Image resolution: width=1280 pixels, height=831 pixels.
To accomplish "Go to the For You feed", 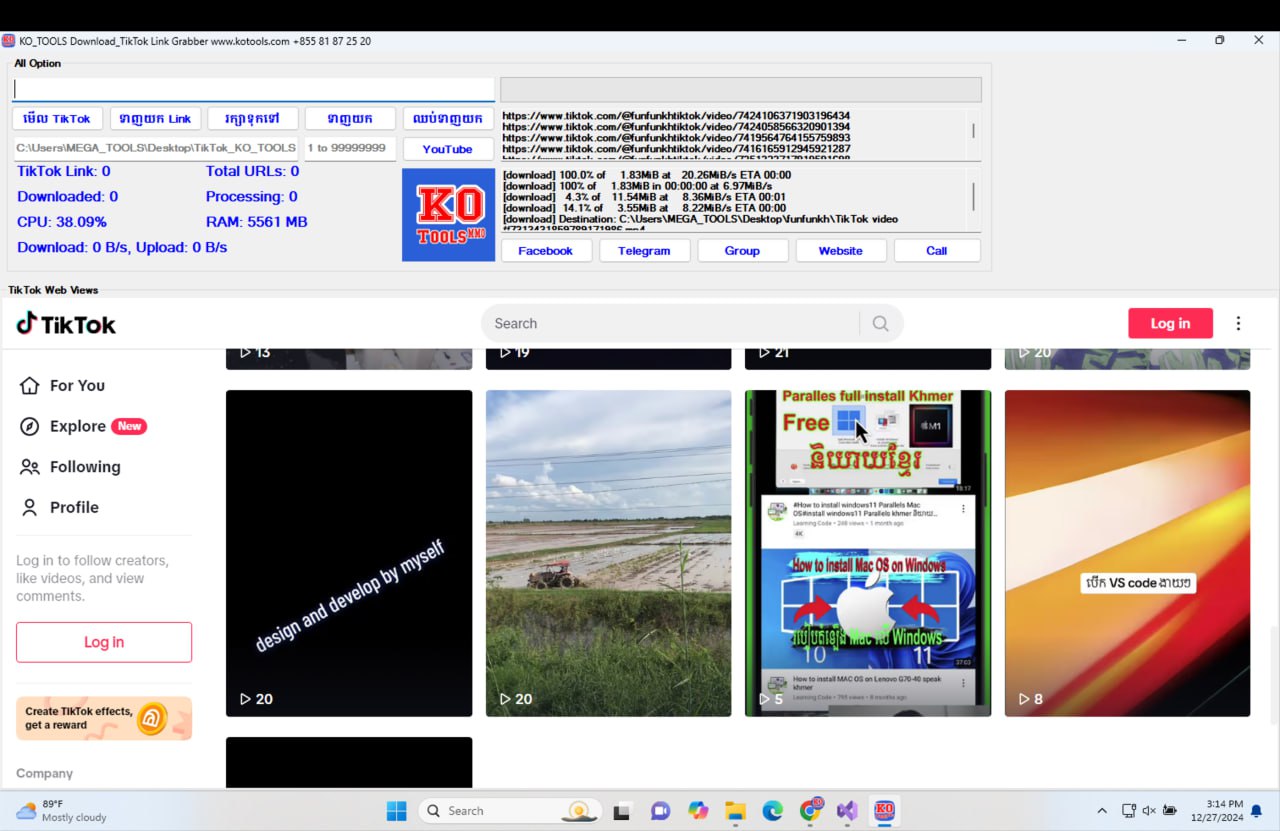I will pos(77,386).
